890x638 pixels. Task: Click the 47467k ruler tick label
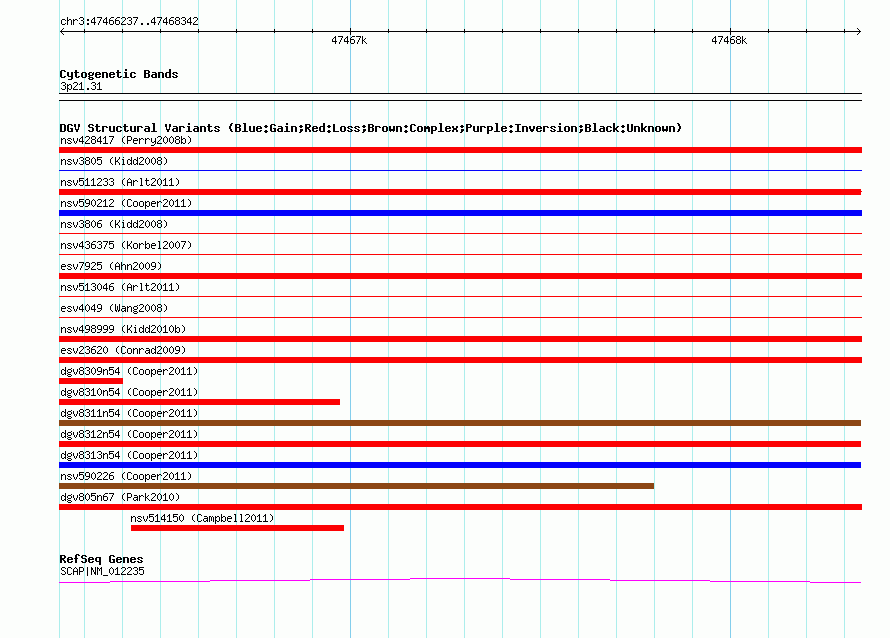click(349, 40)
